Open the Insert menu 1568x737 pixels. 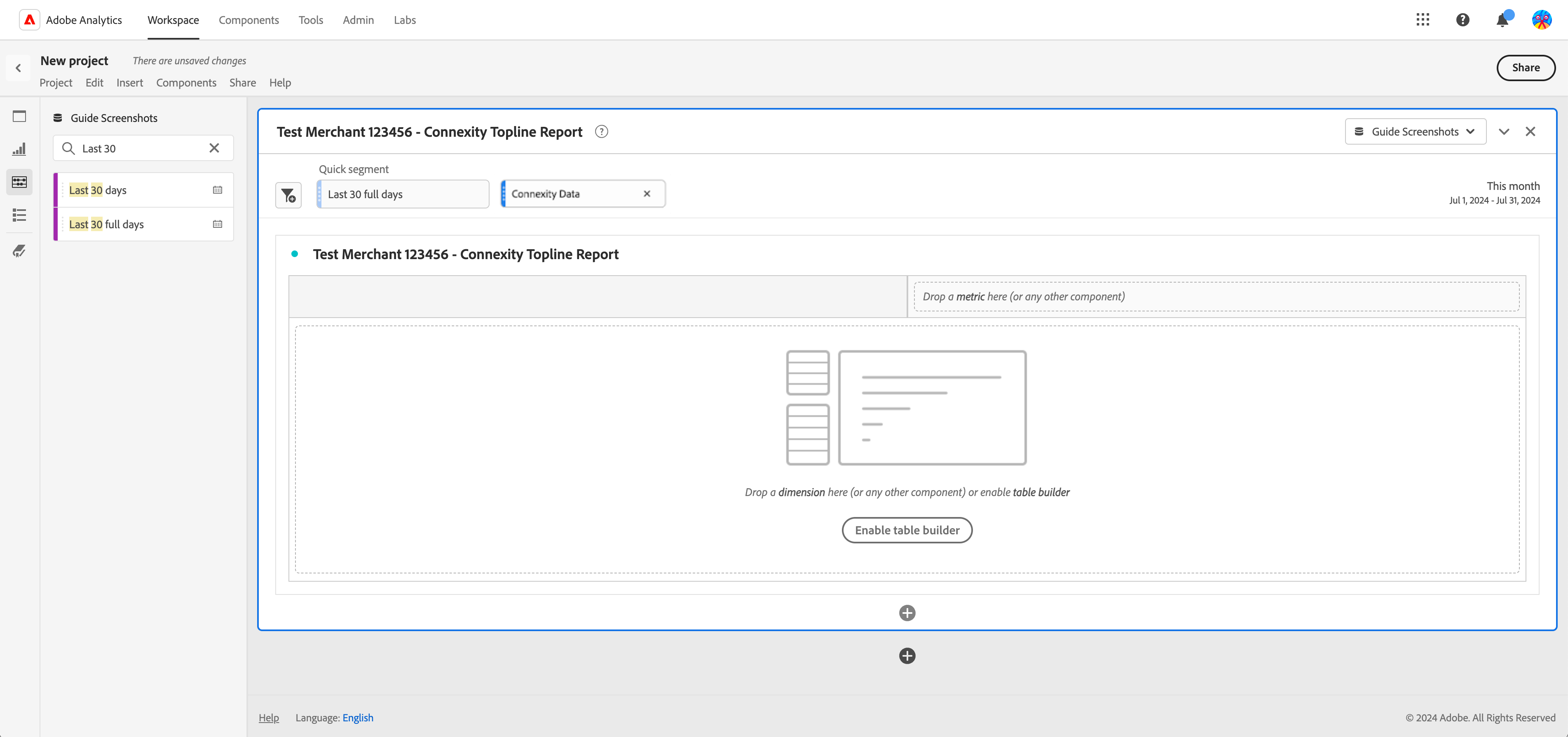130,83
